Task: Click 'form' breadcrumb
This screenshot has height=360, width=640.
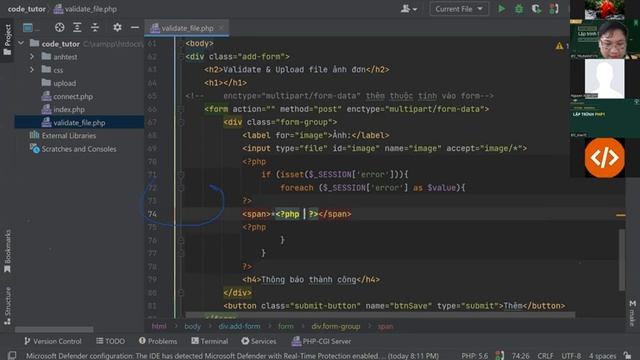Action: point(286,326)
